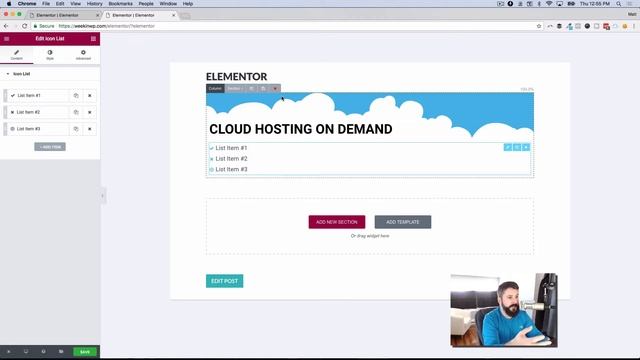Click Add New Section button
640x360 pixels.
[x=337, y=222]
